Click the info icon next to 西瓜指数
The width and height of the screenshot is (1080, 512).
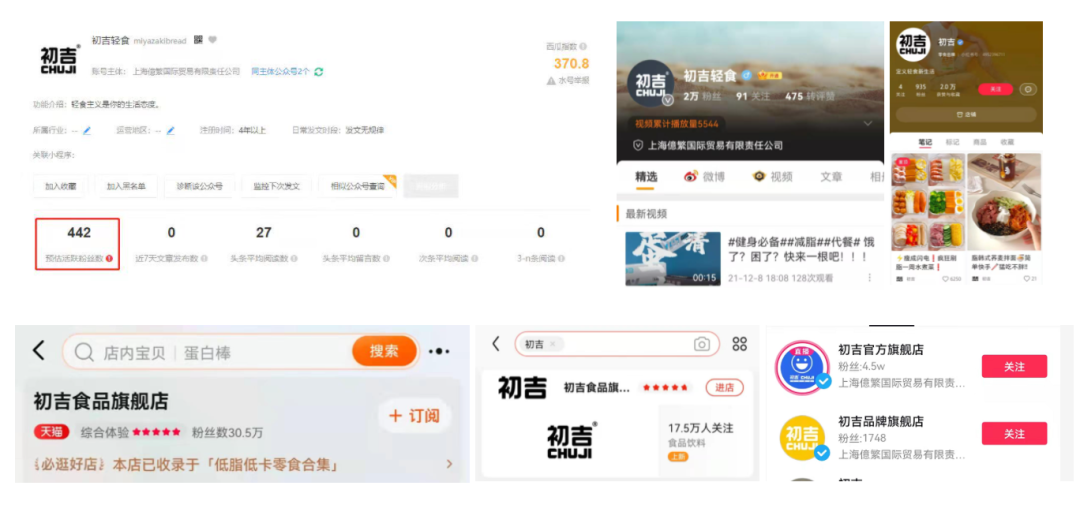pyautogui.click(x=583, y=46)
